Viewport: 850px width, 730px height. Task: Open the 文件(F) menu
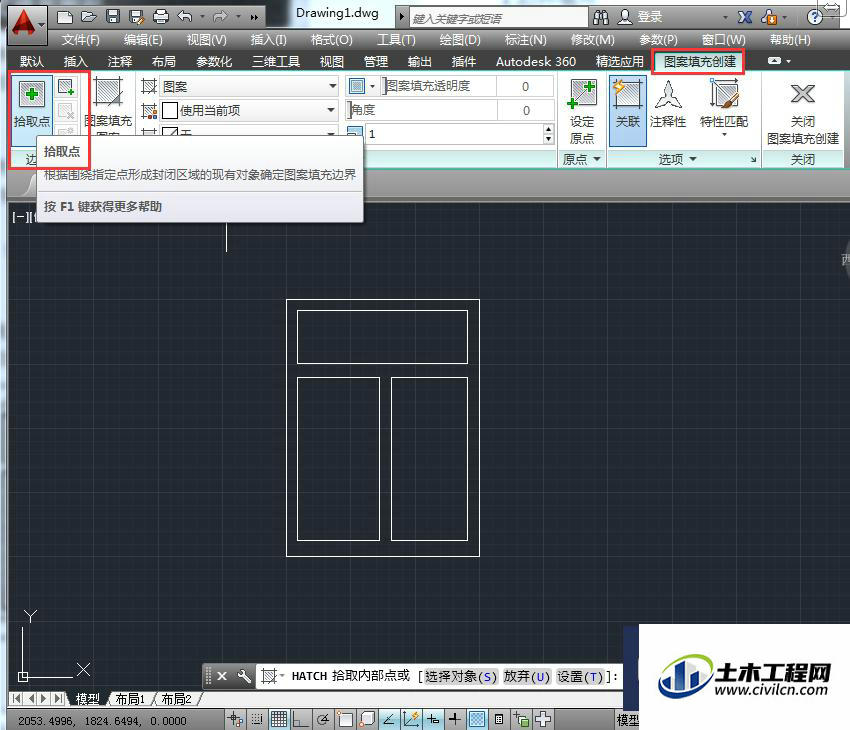click(80, 40)
